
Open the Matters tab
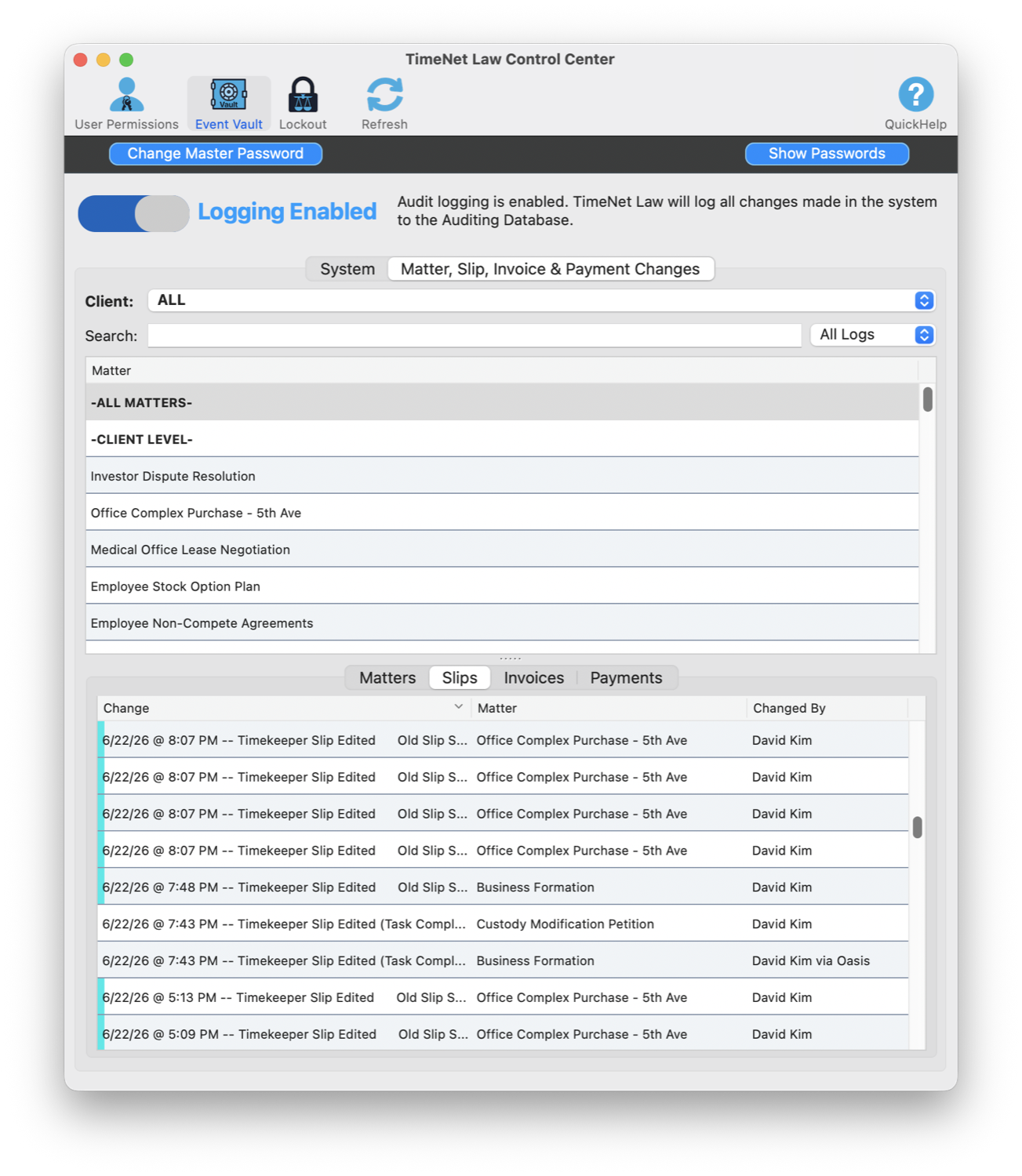point(387,677)
